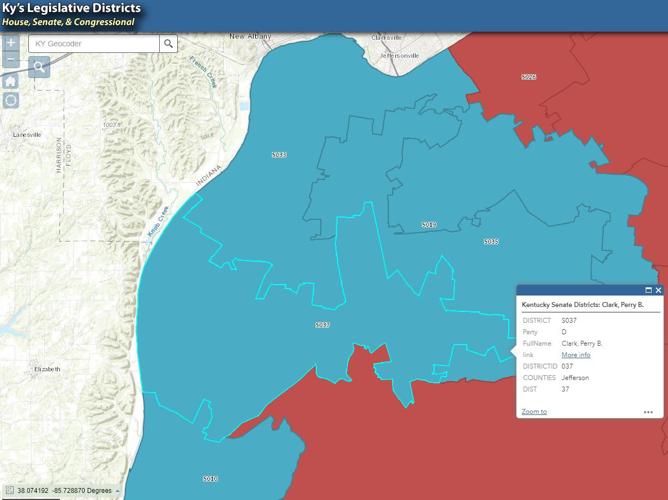This screenshot has width=668, height=500.
Task: Click Ky's Legislative Districts title
Action: [x=70, y=8]
